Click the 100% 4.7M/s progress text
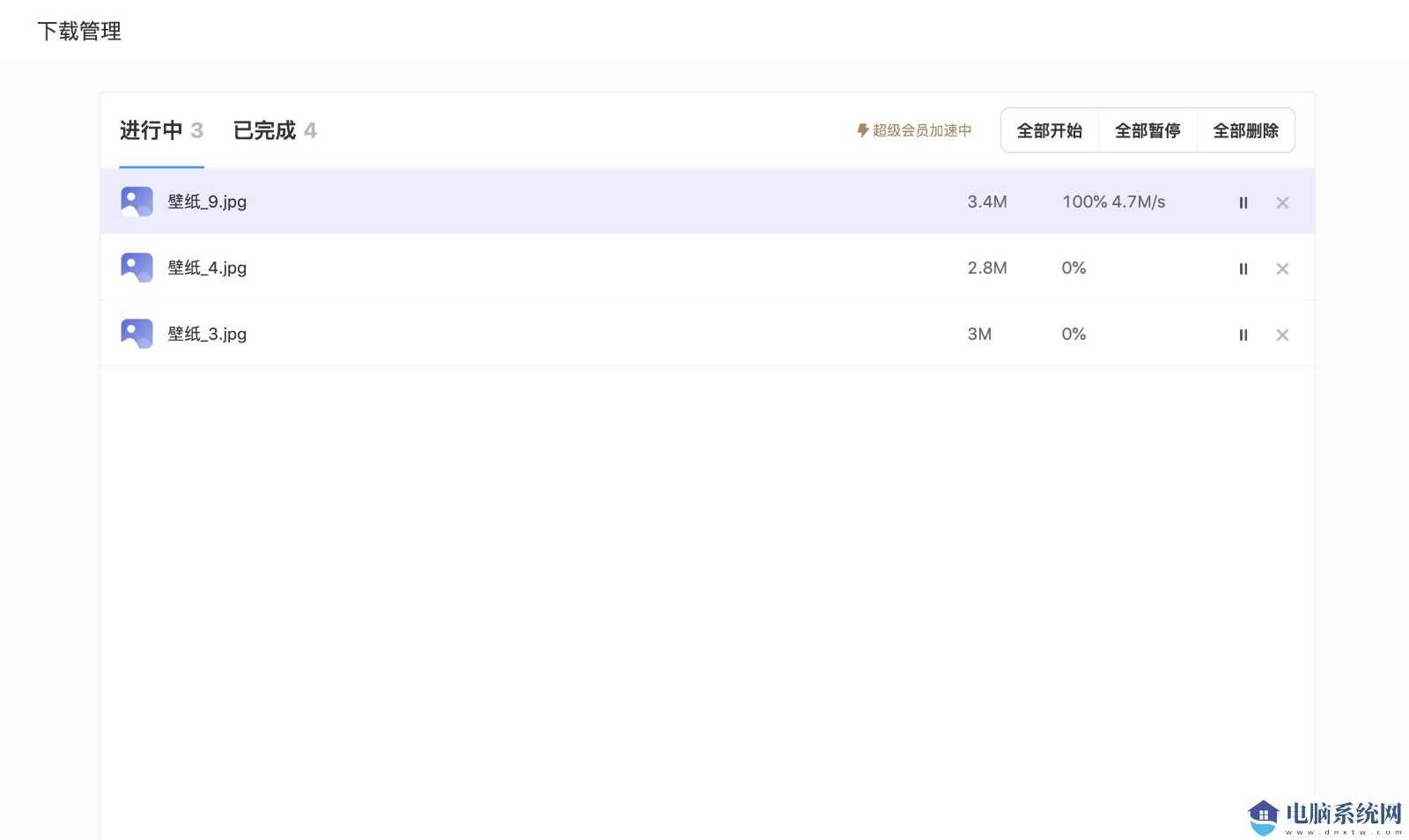Viewport: 1409px width, 840px height. click(1114, 202)
